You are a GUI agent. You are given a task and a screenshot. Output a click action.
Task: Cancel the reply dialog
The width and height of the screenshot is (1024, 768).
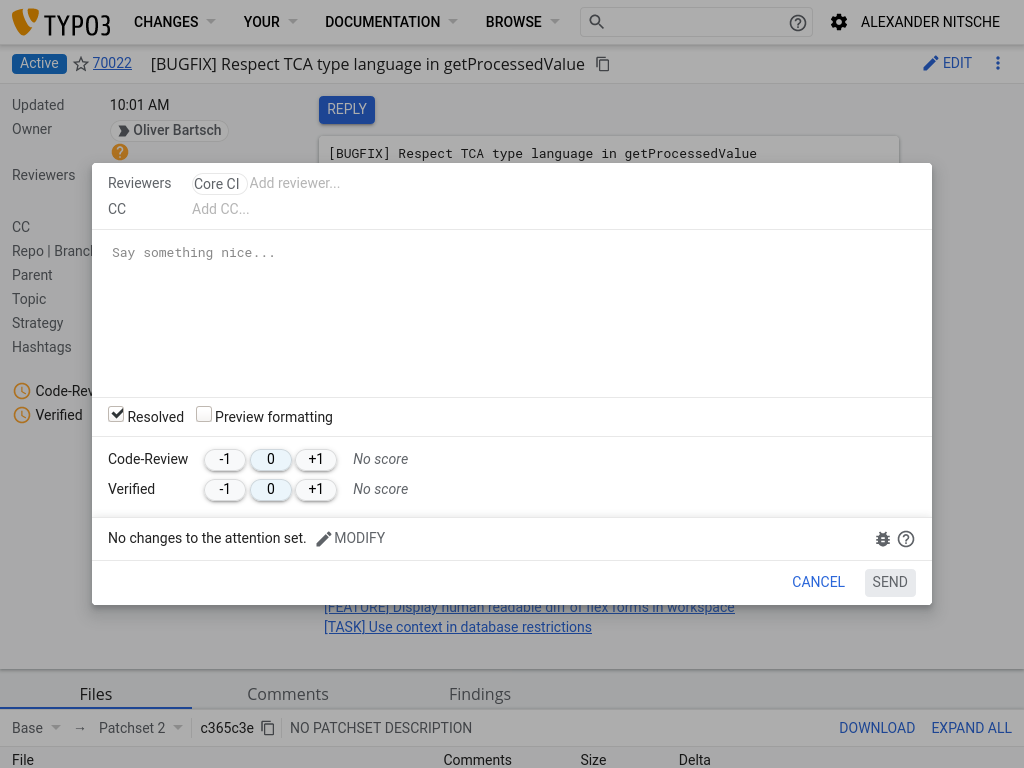click(x=818, y=582)
